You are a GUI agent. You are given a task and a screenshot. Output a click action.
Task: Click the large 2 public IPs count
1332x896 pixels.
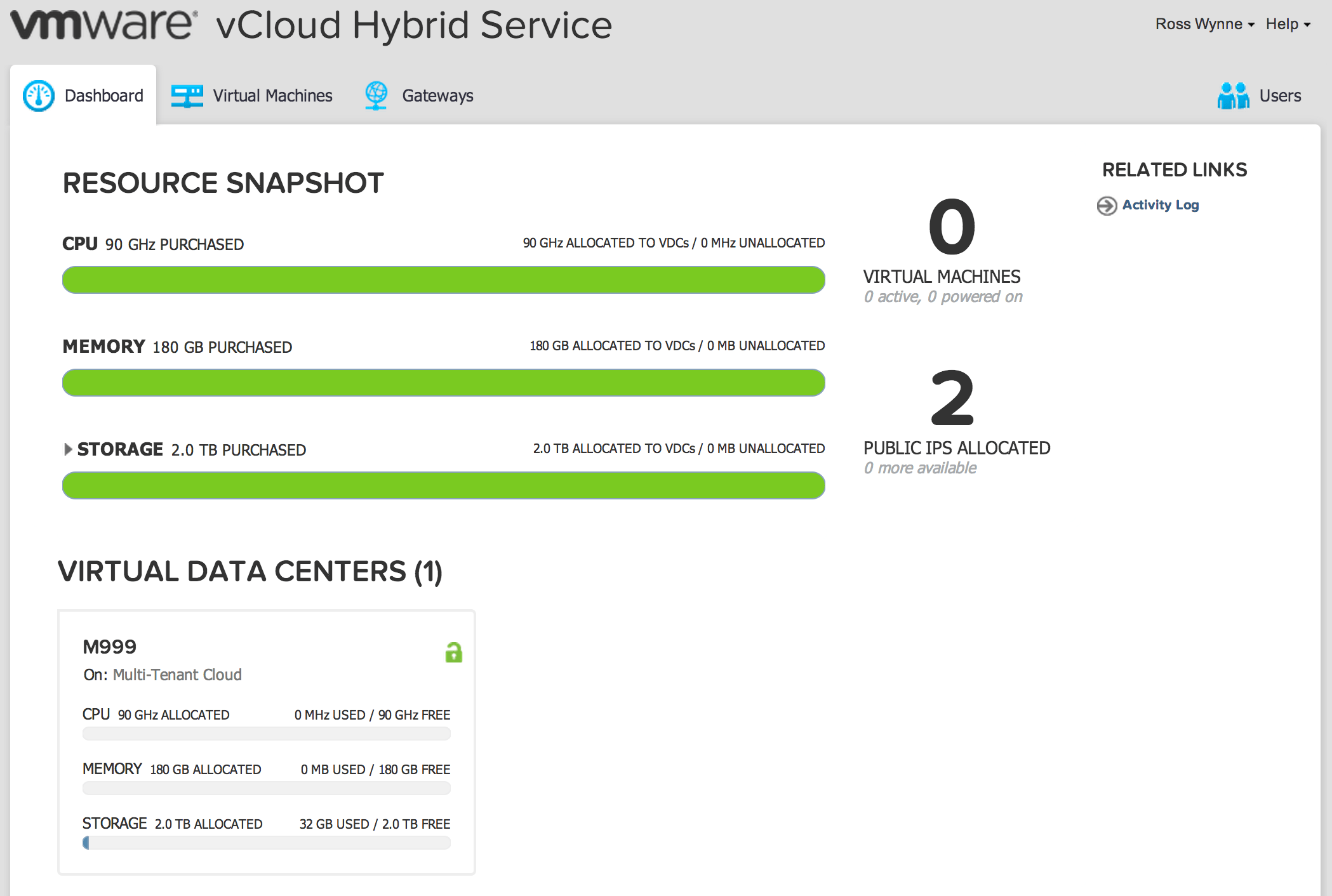(x=952, y=398)
